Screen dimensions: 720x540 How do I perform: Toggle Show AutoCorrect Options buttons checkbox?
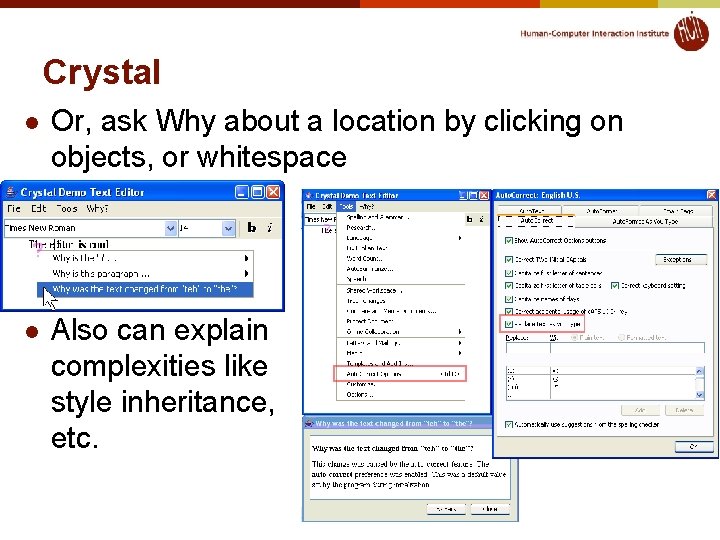(x=509, y=241)
